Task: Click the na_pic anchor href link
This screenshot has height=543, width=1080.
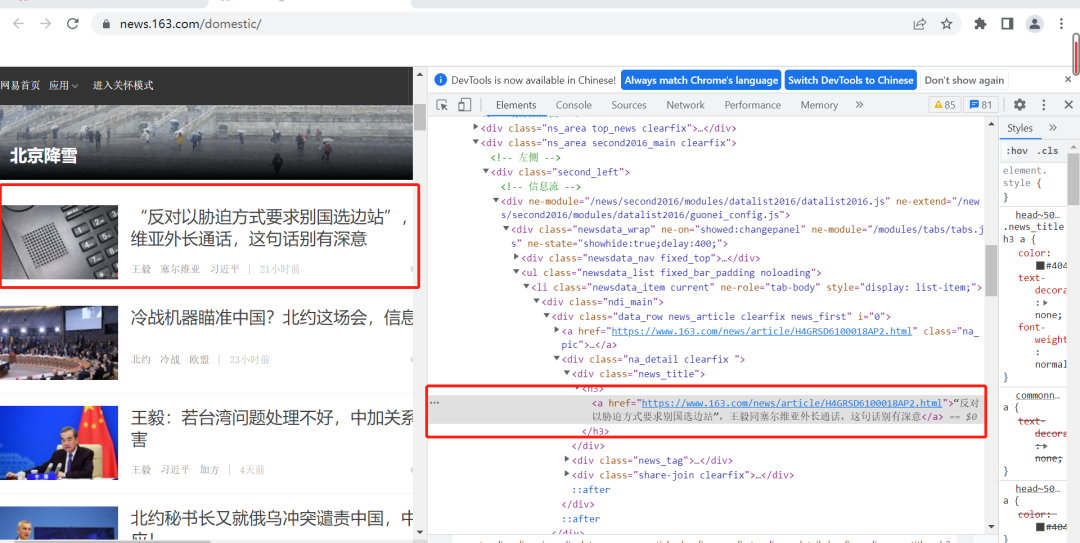Action: (x=761, y=331)
